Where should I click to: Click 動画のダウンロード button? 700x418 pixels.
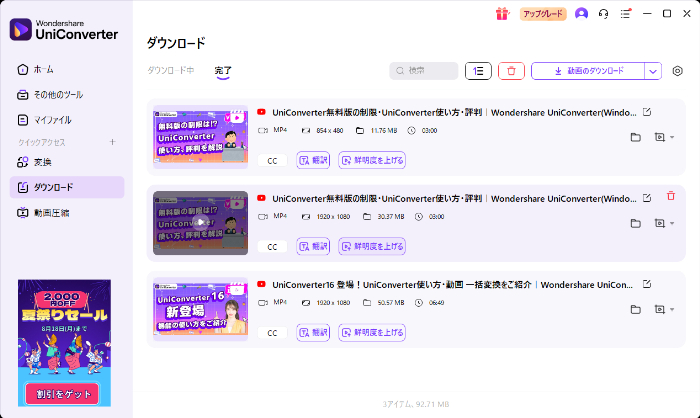click(x=588, y=71)
